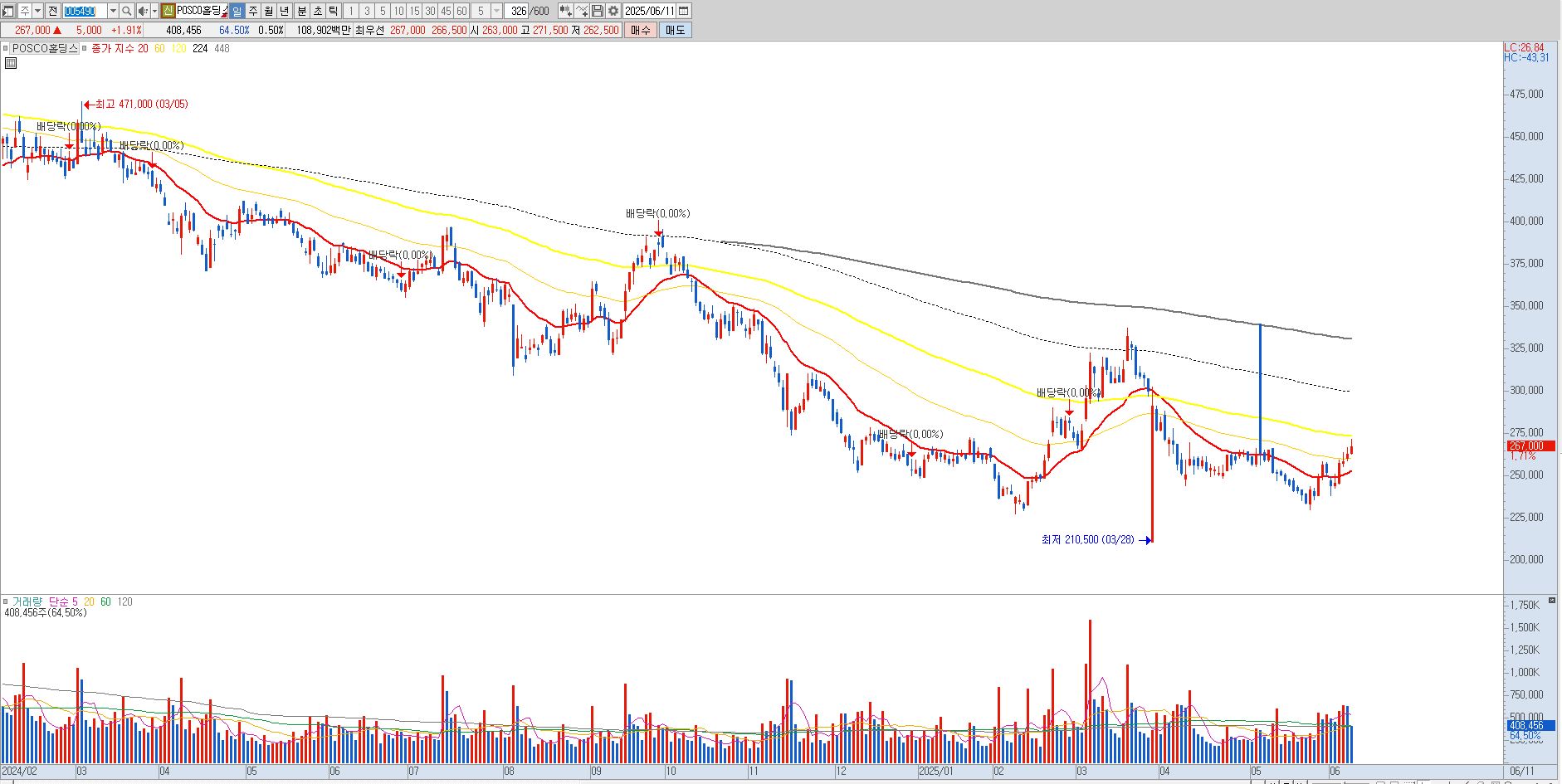
Task: Click the 매수 buy button
Action: click(x=641, y=30)
